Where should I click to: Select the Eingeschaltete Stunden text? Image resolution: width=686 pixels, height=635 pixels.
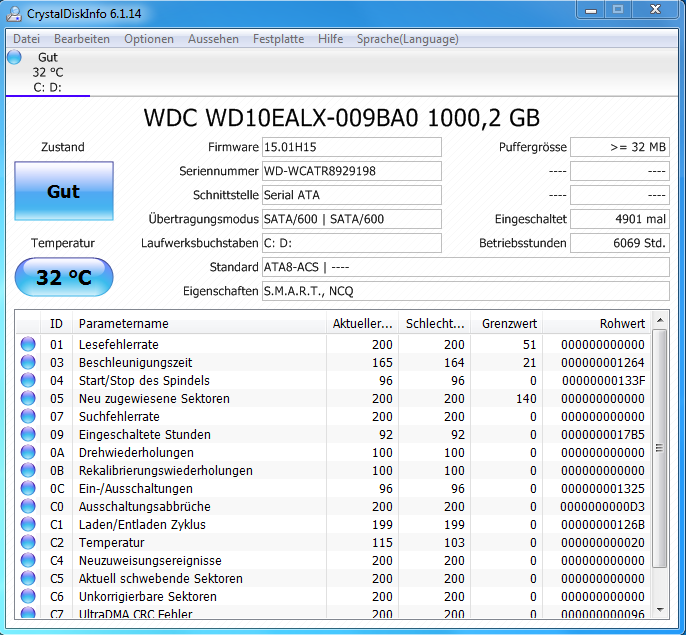pyautogui.click(x=144, y=434)
